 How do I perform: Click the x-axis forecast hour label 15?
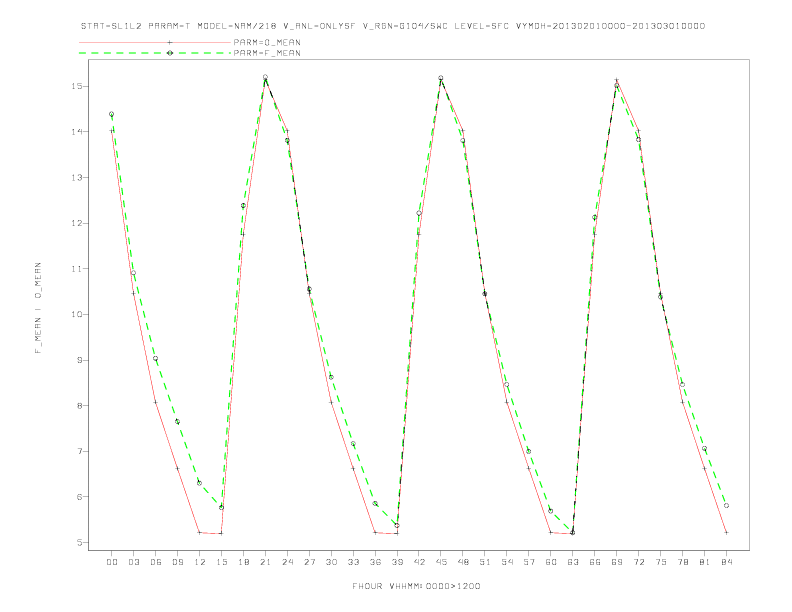point(221,562)
